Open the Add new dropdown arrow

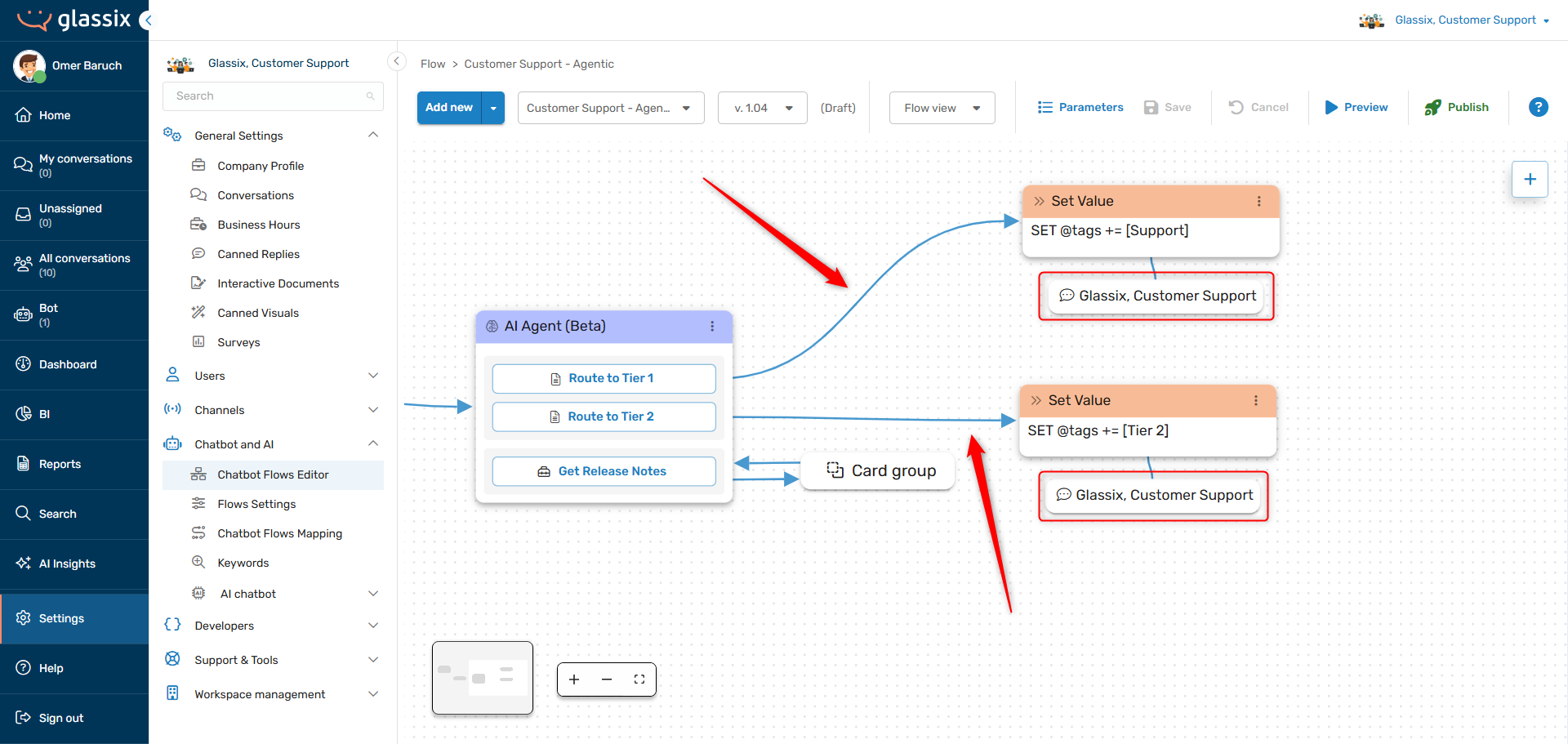coord(493,108)
